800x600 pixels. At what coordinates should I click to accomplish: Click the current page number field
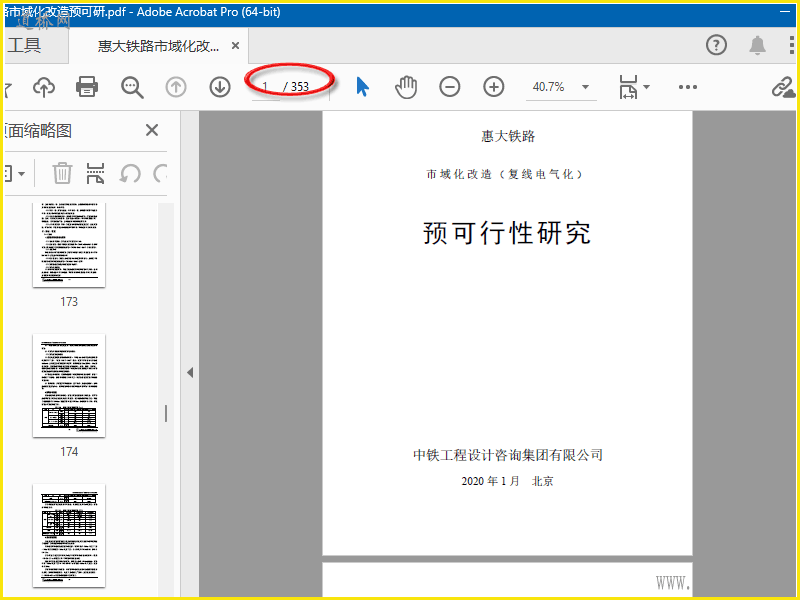(265, 87)
